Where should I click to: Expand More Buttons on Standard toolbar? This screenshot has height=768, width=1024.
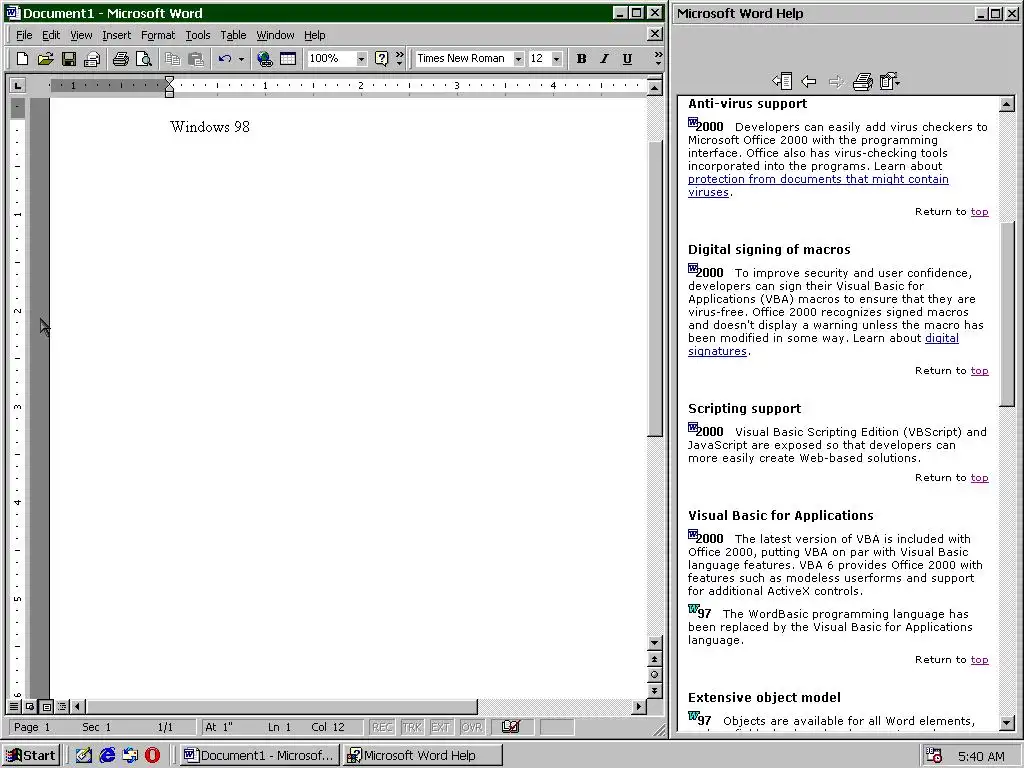click(x=400, y=59)
